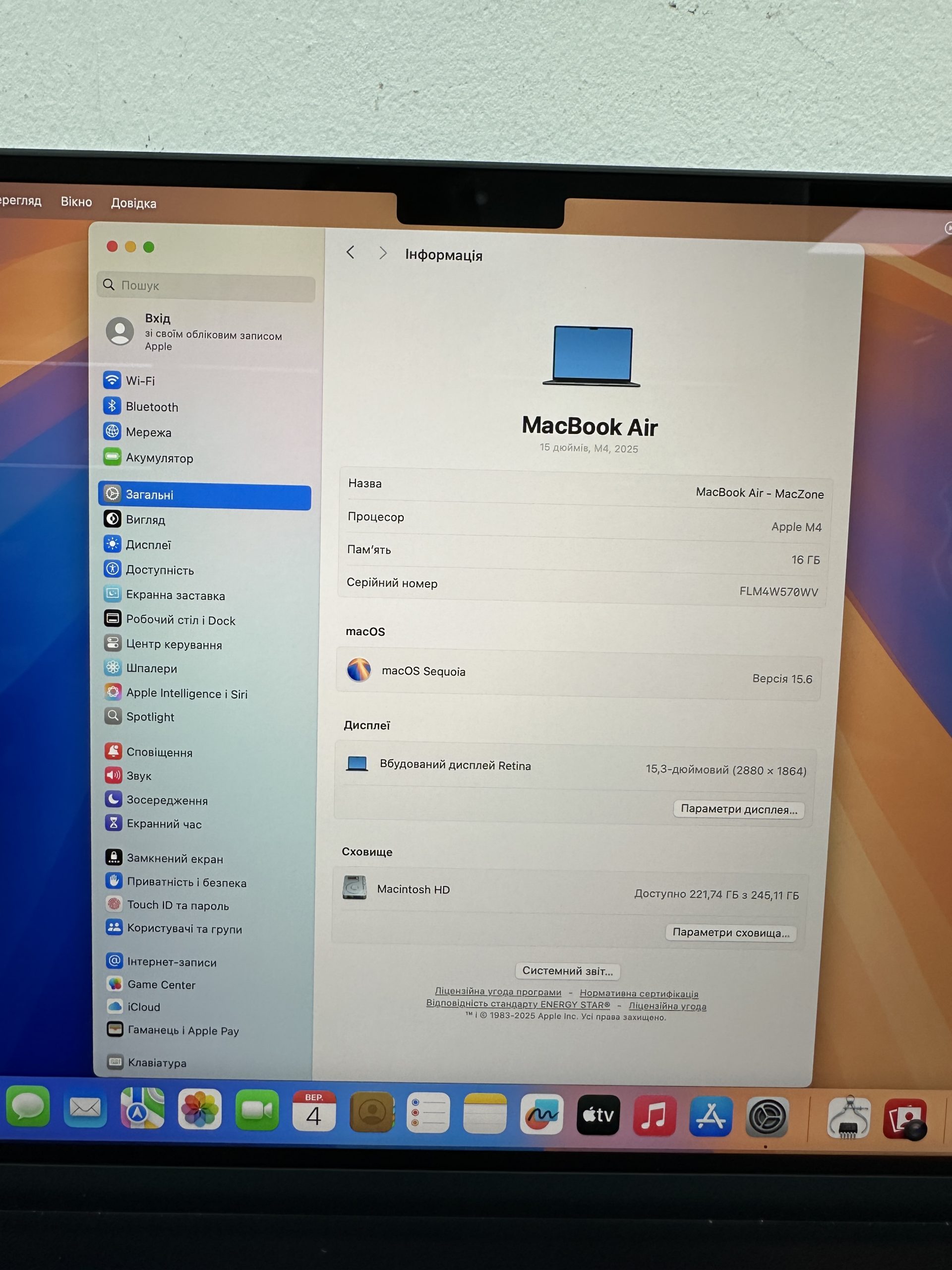Open Apple TV in the Dock
952x1270 pixels.
598,1115
